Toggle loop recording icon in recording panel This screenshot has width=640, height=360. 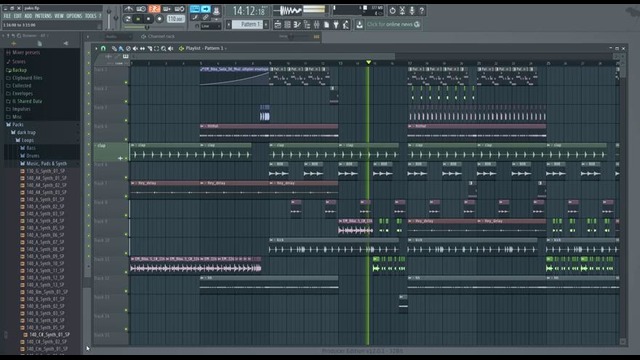[179, 9]
